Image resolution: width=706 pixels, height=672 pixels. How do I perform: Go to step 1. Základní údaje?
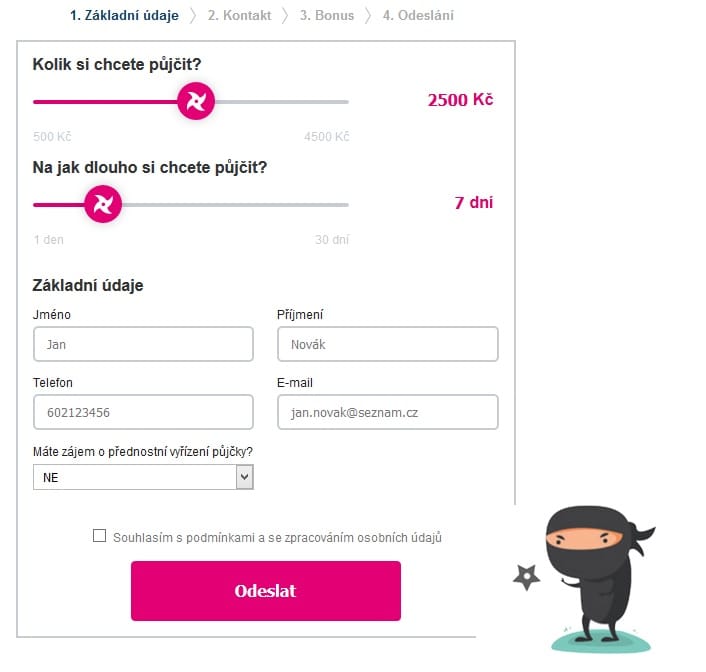(124, 15)
